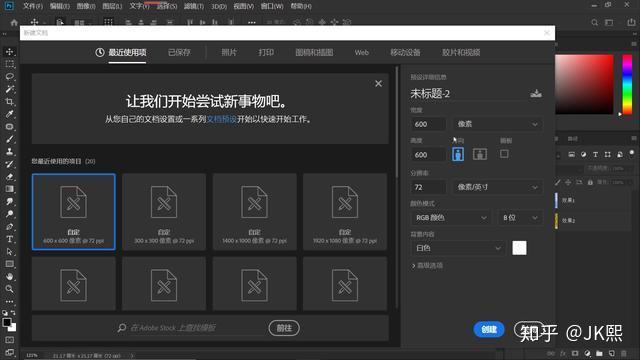The image size is (640, 360).
Task: Save document preset icon next to 未标题-2
Action: pos(536,93)
